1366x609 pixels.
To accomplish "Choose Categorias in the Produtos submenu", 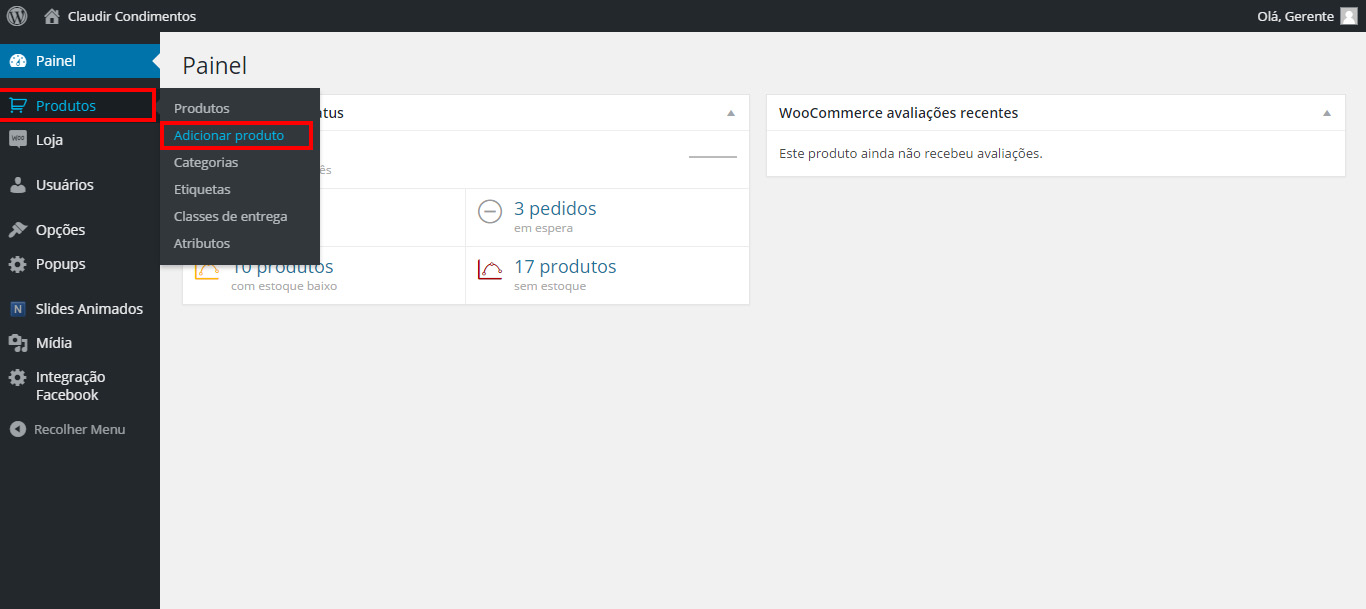I will [206, 162].
